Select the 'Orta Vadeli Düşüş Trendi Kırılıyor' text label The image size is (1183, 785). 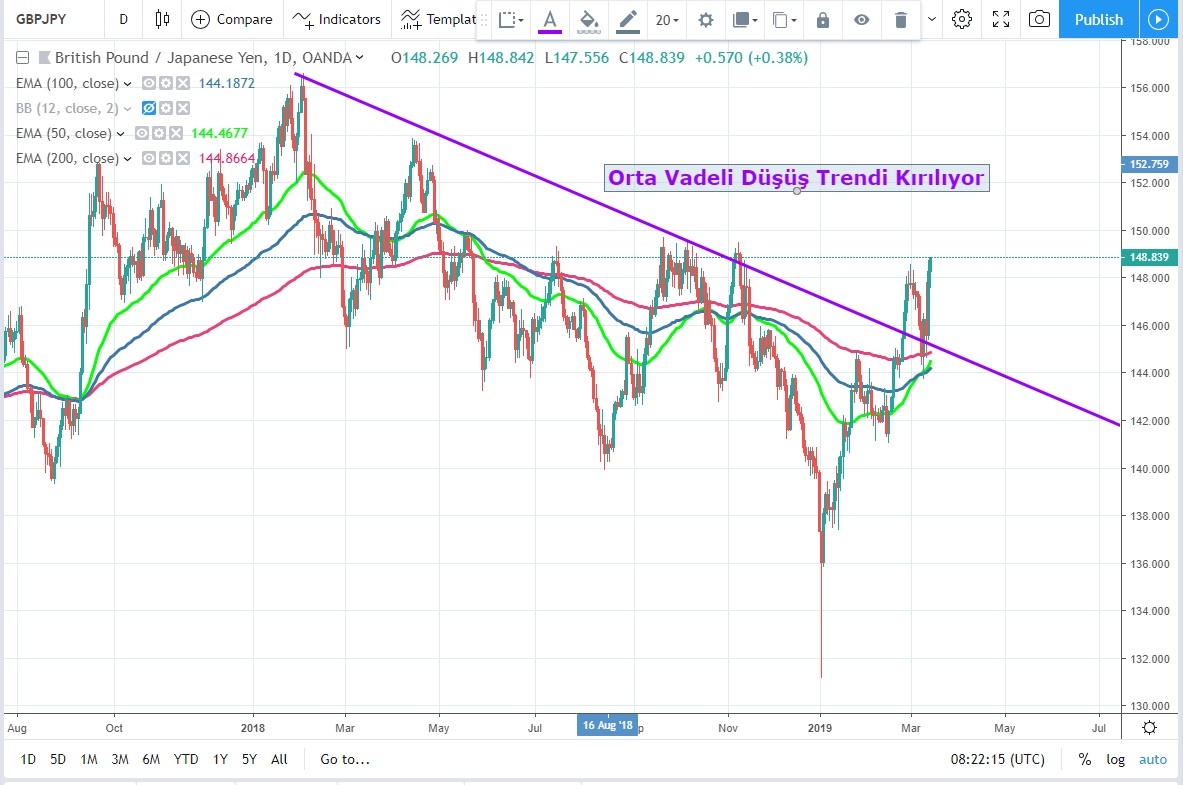(797, 177)
